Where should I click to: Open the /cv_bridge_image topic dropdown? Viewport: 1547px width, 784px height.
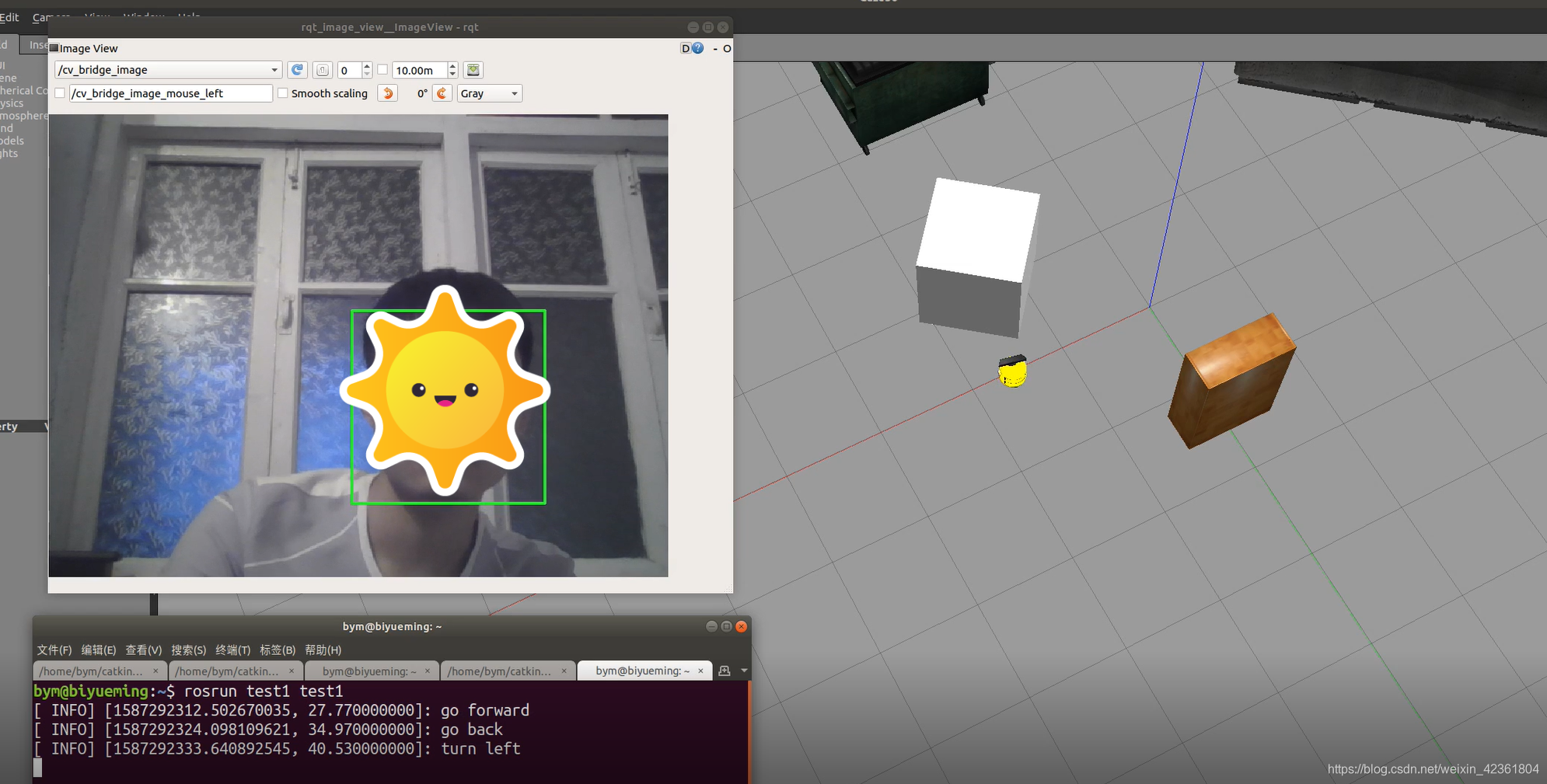(x=168, y=70)
